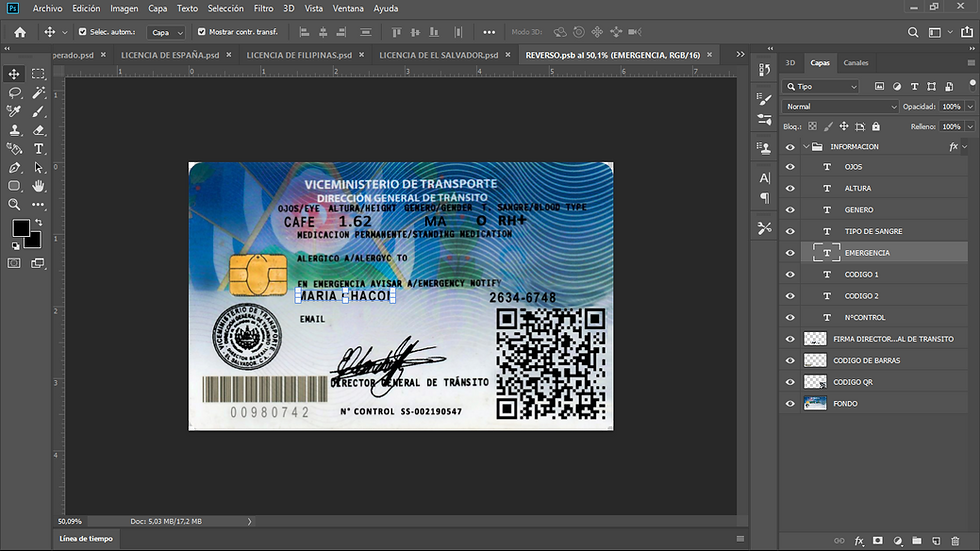Click the Lock all padlock icon
Viewport: 980px width, 551px height.
point(876,126)
